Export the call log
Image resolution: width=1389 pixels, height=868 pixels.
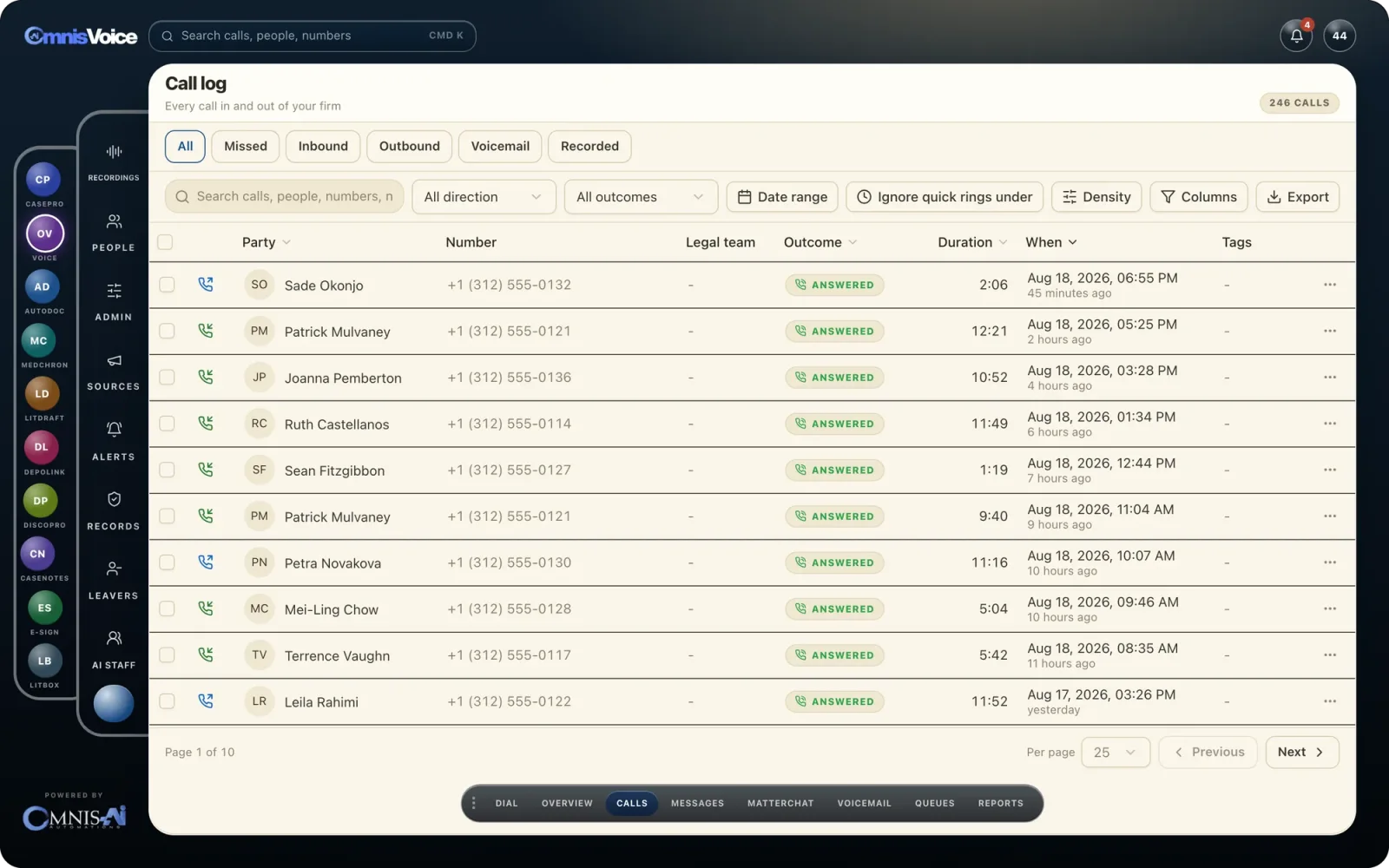1298,197
